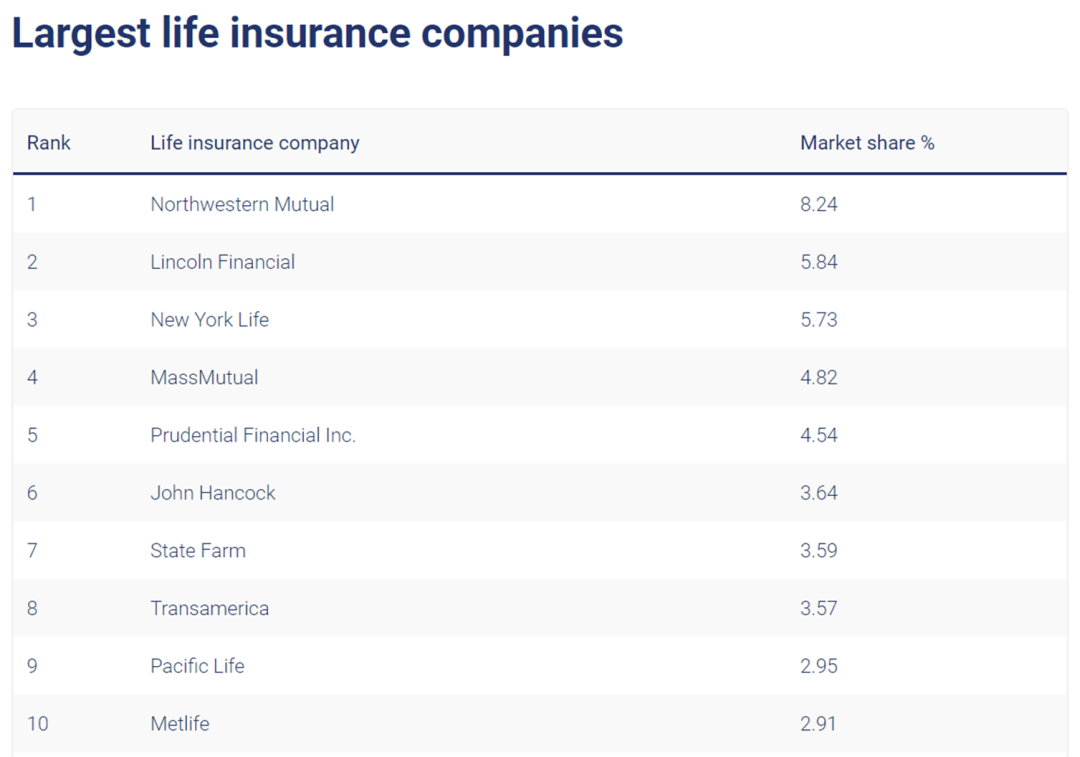Click the Largest life insurance companies heading
This screenshot has height=757, width=1080.
[x=317, y=33]
